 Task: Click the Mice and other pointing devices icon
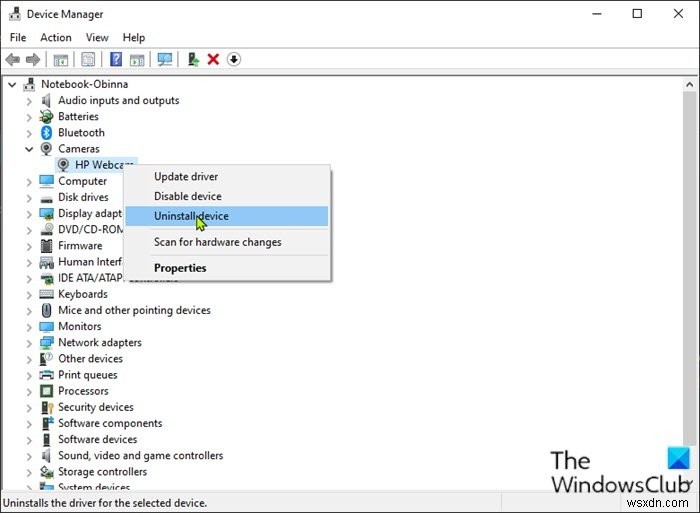coord(46,310)
